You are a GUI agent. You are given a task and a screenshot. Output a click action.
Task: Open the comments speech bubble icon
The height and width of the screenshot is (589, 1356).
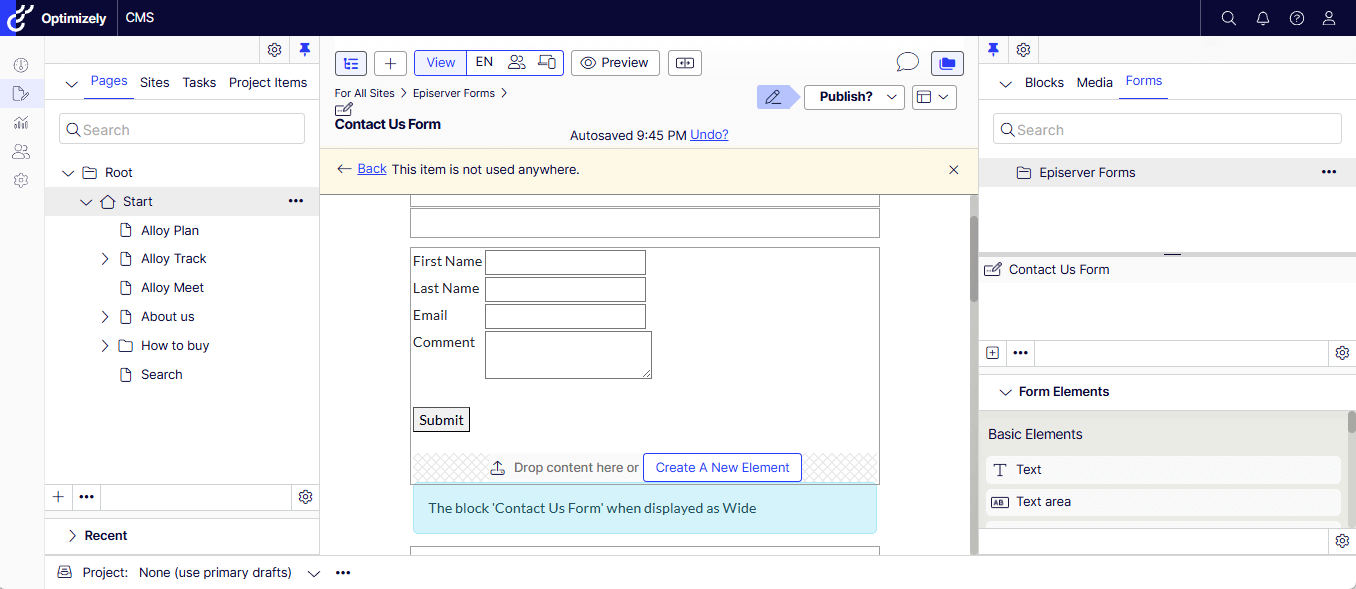tap(907, 63)
